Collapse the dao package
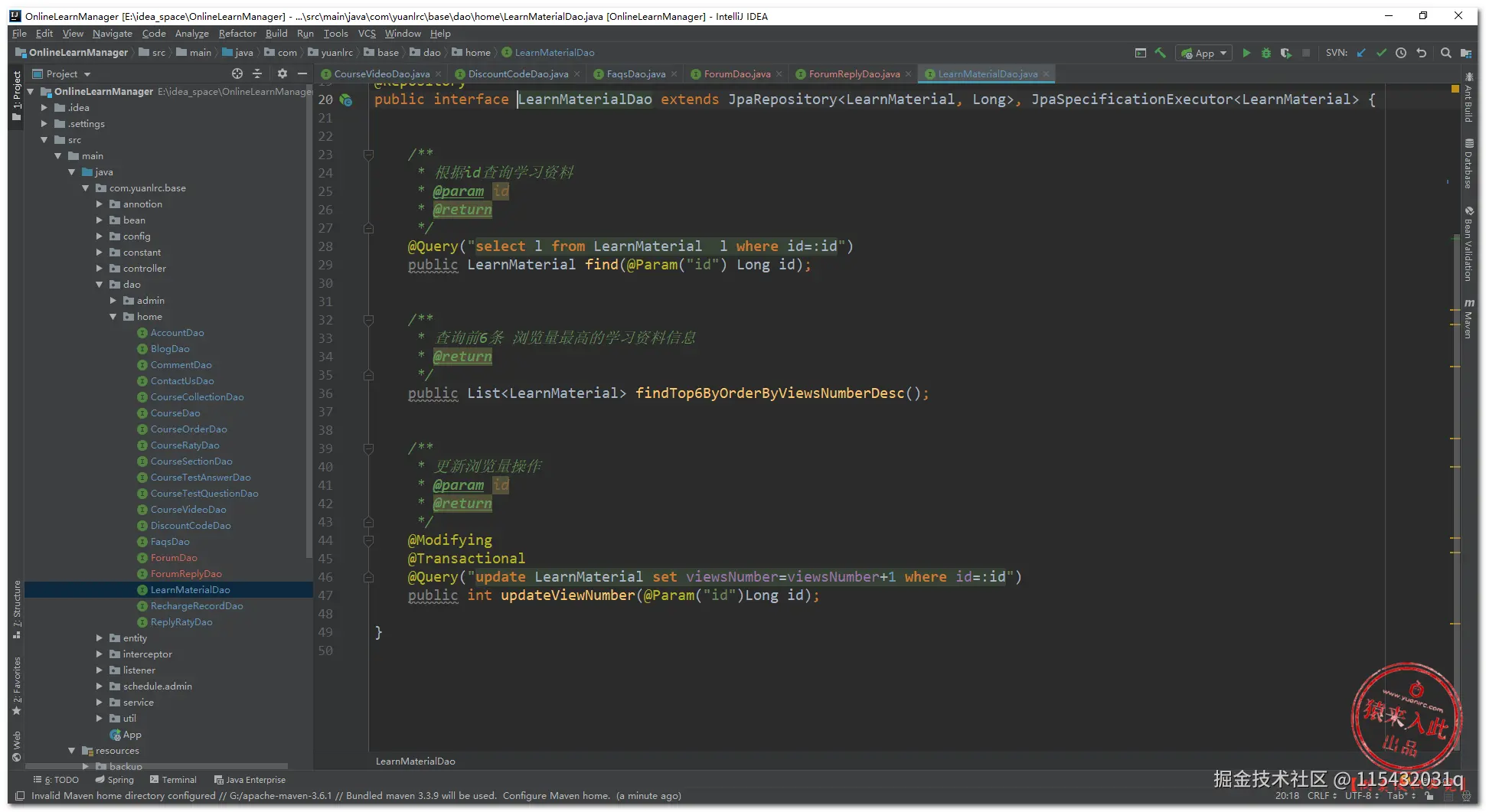Screen dimensions: 1486x812 click(x=100, y=285)
